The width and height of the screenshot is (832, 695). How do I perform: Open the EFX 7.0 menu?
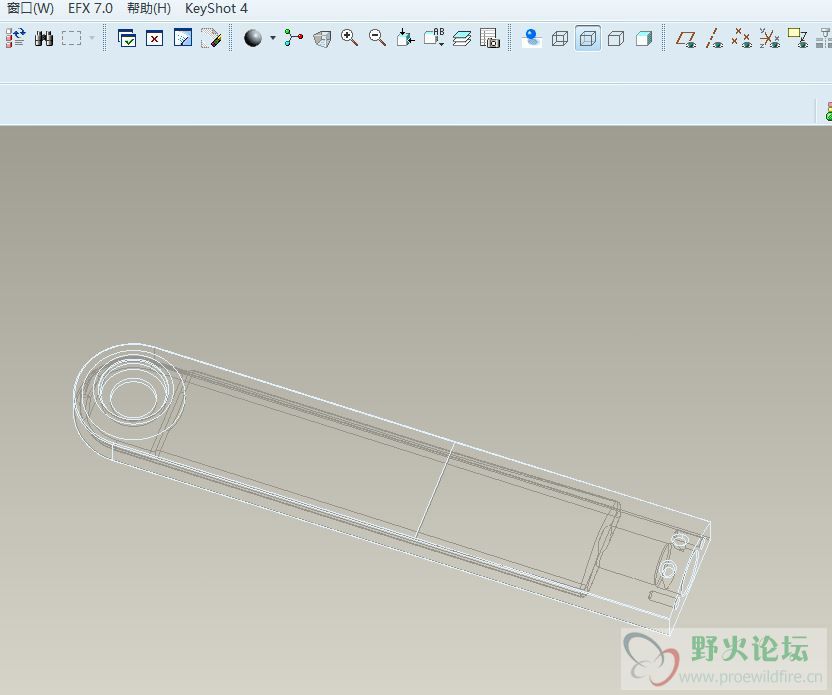click(90, 8)
